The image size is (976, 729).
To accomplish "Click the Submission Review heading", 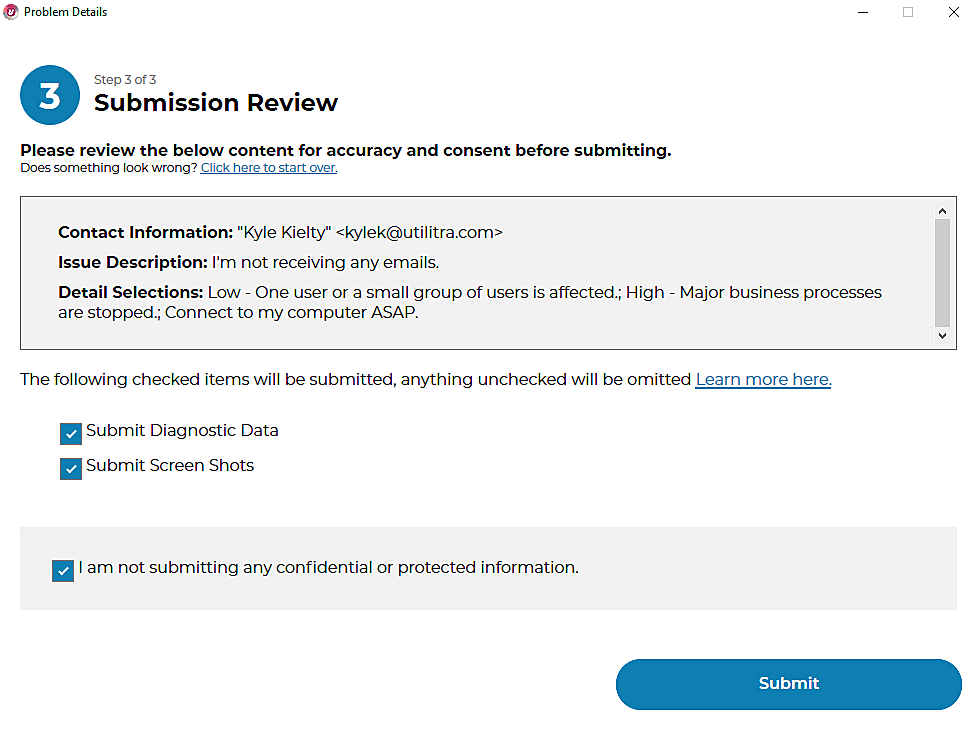I will click(216, 103).
